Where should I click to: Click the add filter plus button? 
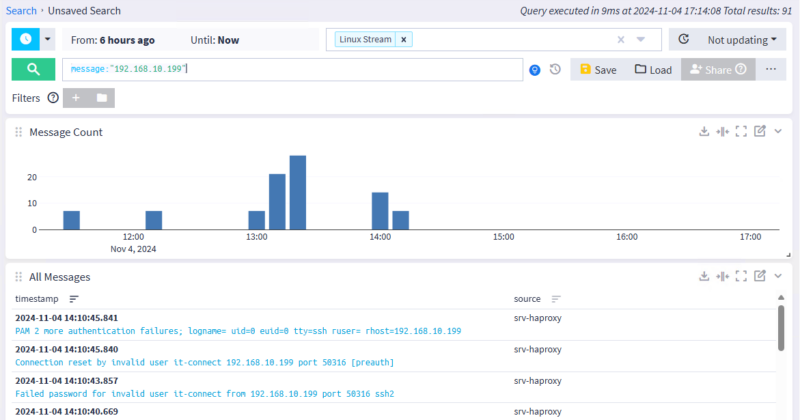coord(76,98)
